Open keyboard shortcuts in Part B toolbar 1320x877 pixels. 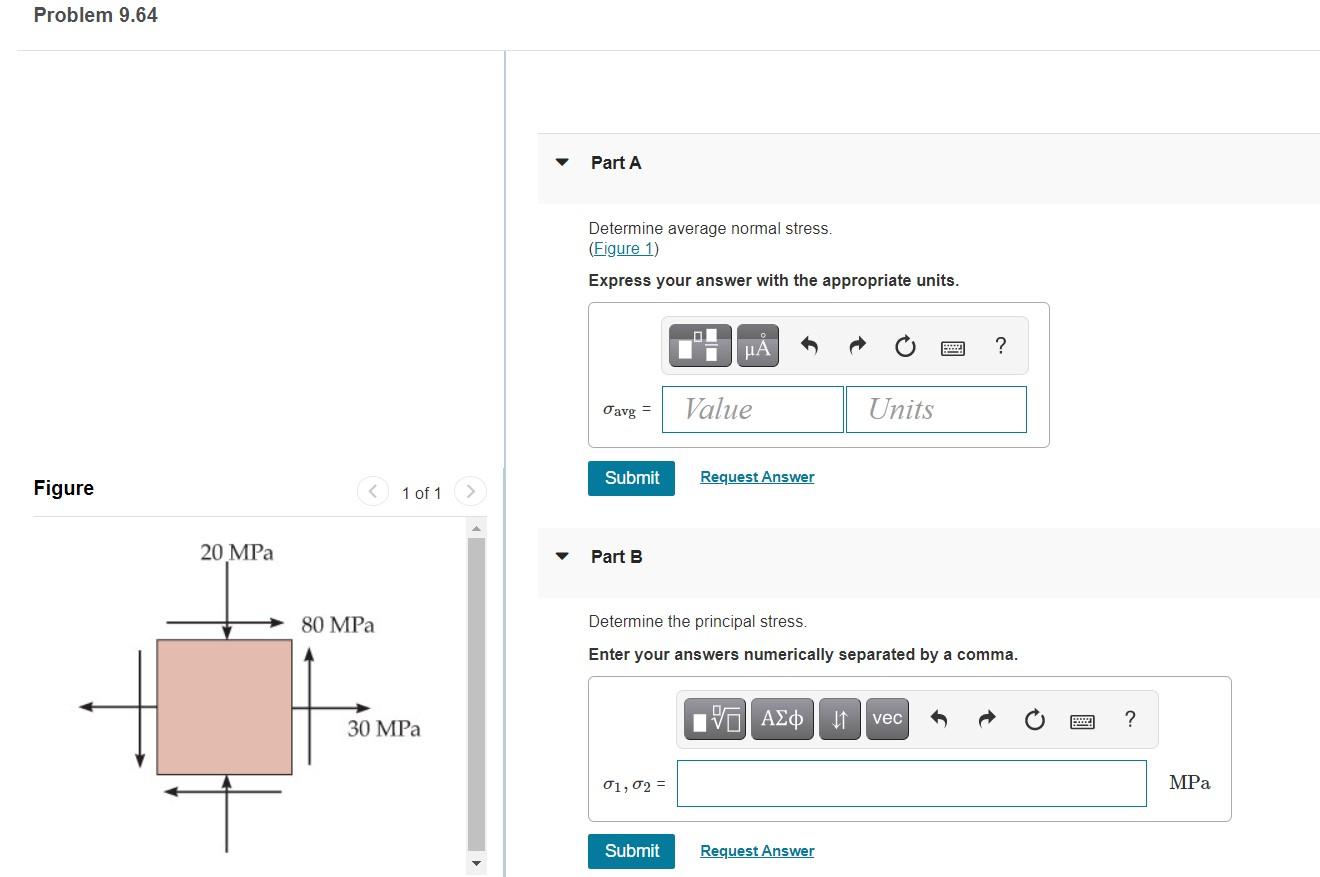[1083, 720]
